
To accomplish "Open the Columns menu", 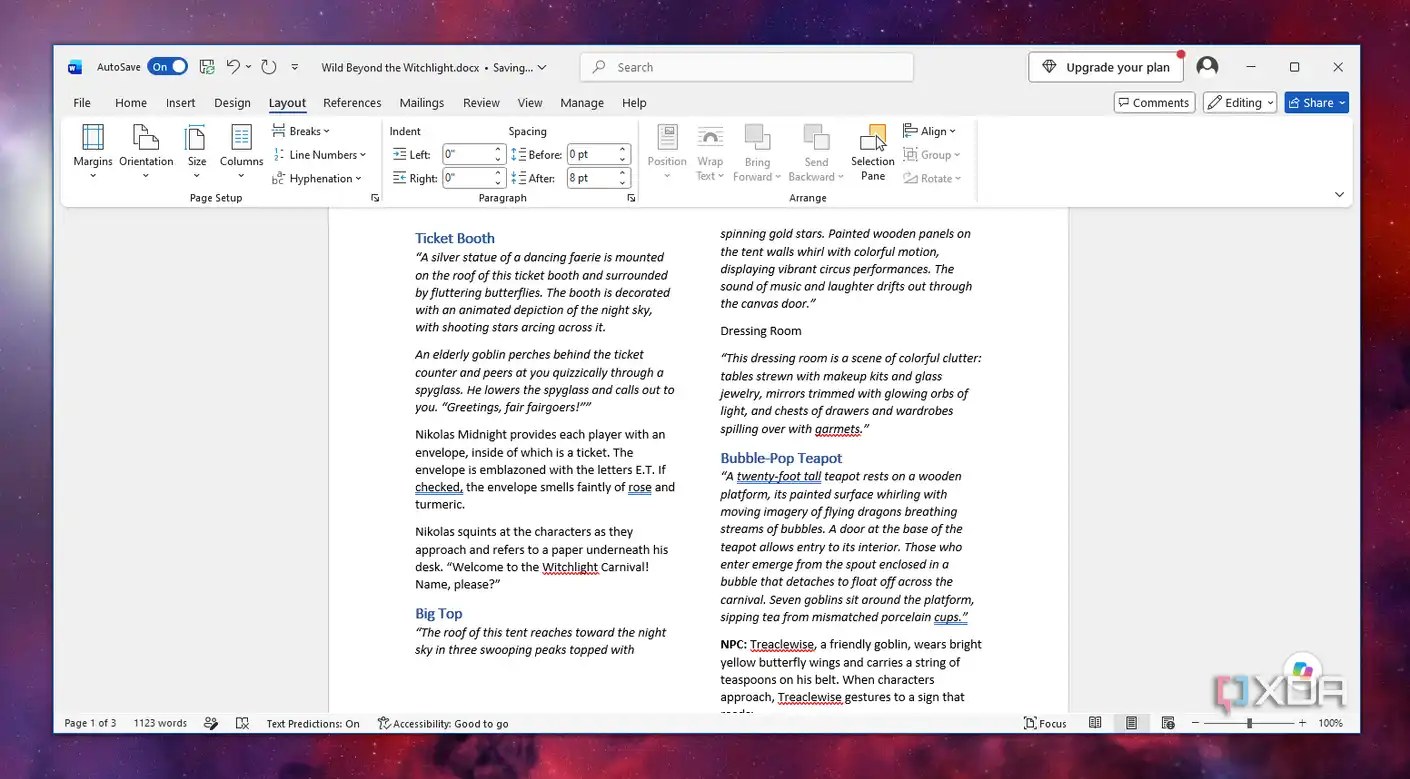I will point(241,151).
